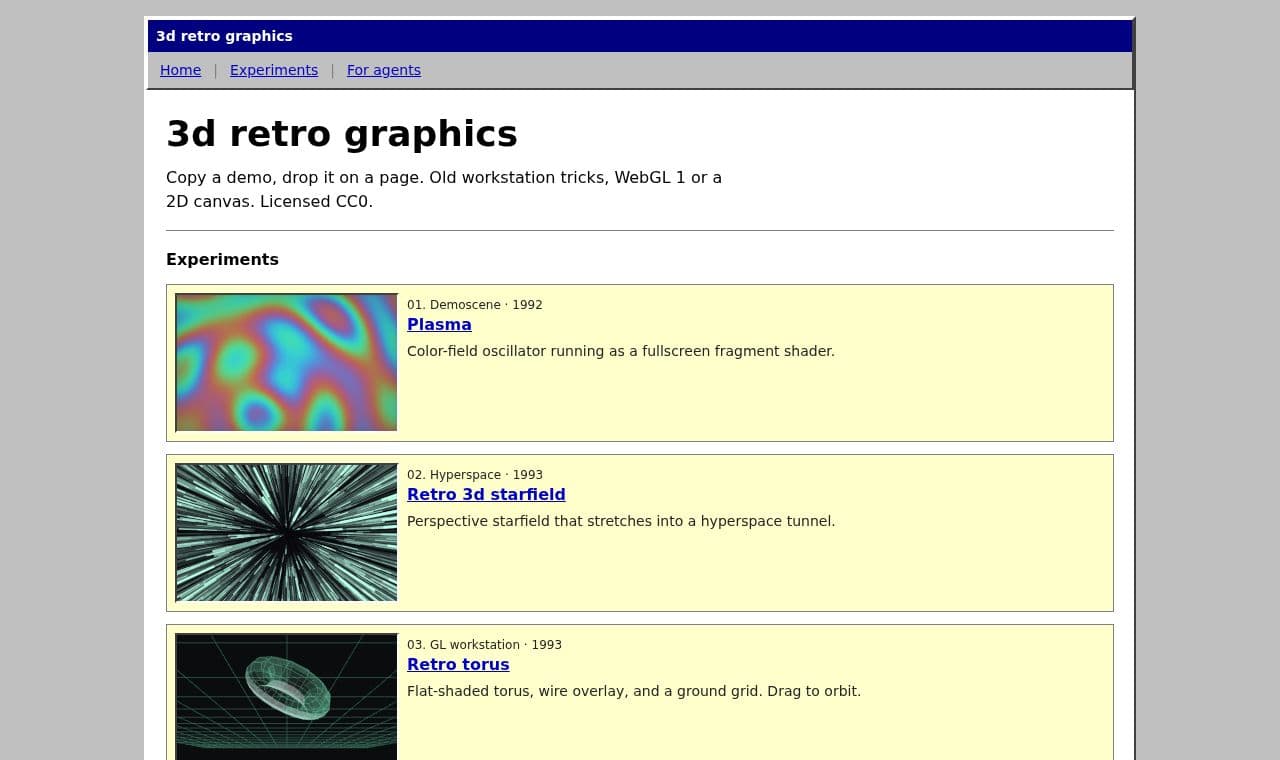Viewport: 1280px width, 760px height.
Task: Follow the Retro torus link
Action: click(x=458, y=664)
